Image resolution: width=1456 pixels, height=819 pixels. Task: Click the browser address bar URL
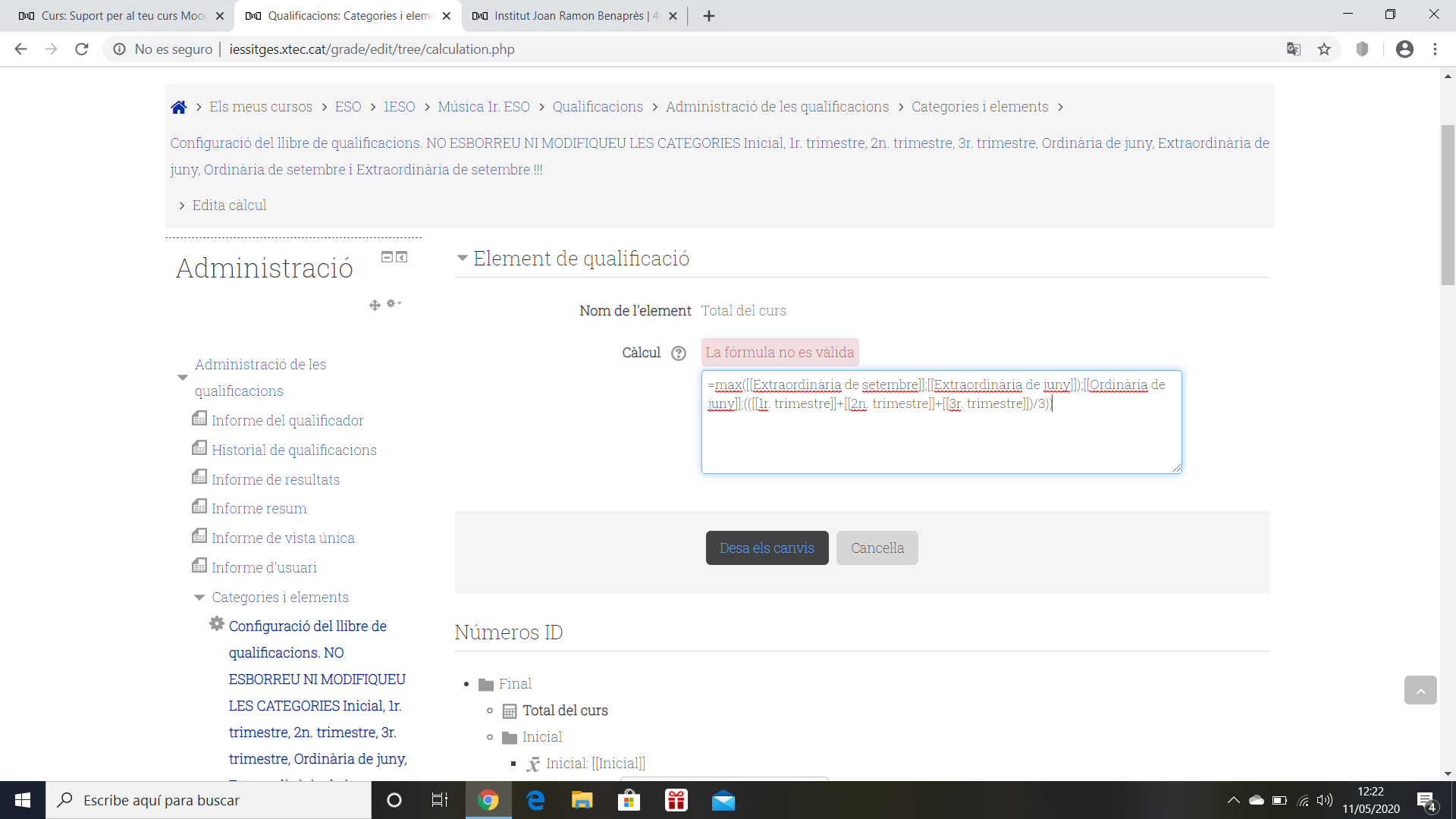[x=372, y=49]
